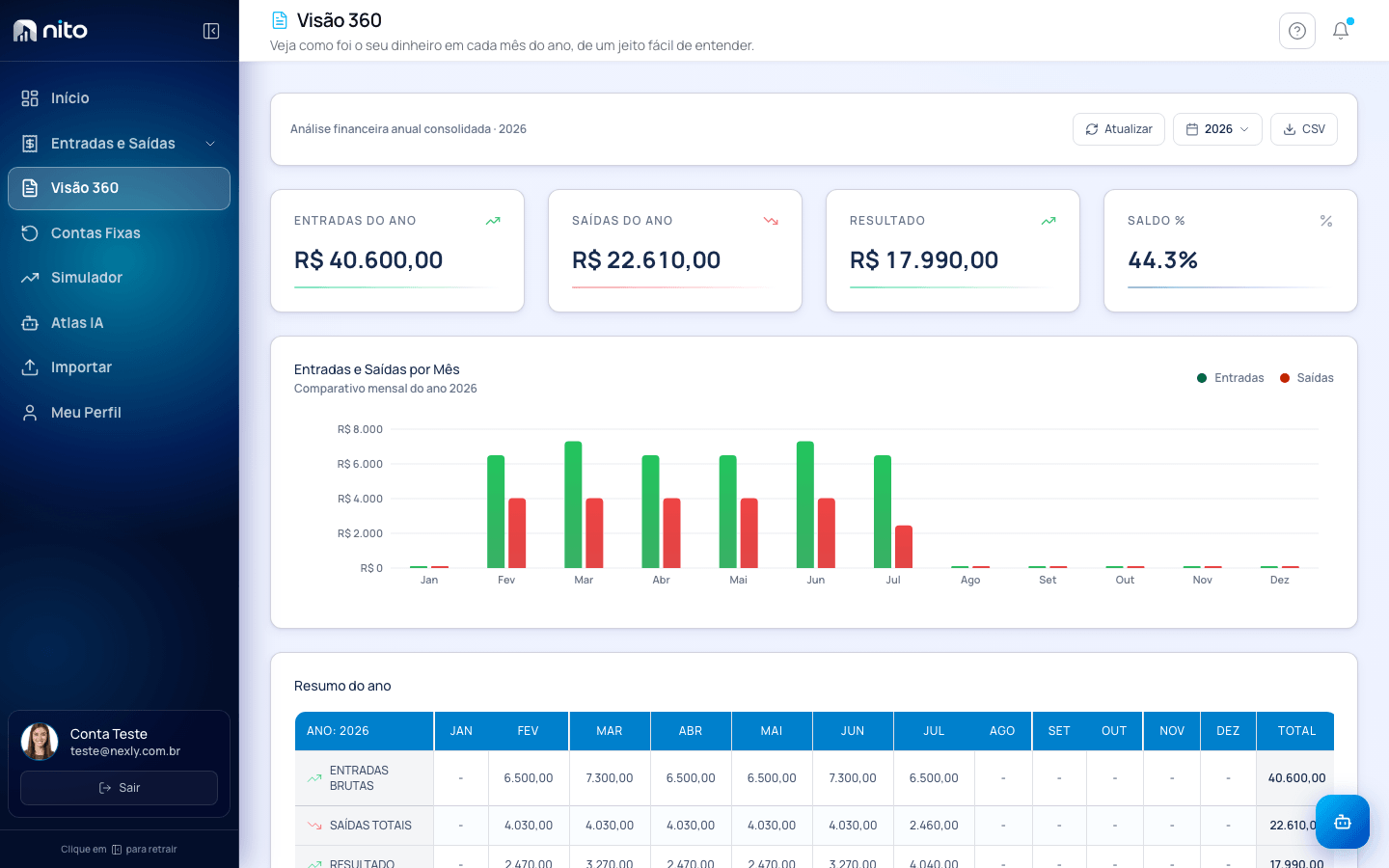The image size is (1389, 868).
Task: Click the Atualizar refresh button
Action: coord(1119,129)
